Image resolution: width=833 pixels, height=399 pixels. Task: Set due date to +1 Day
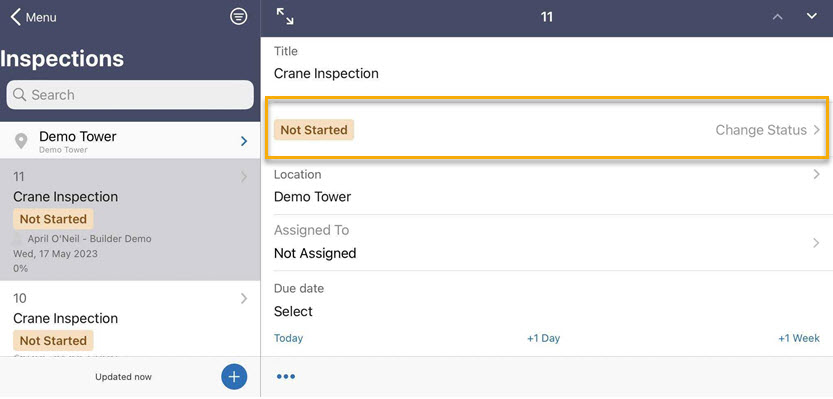point(543,338)
